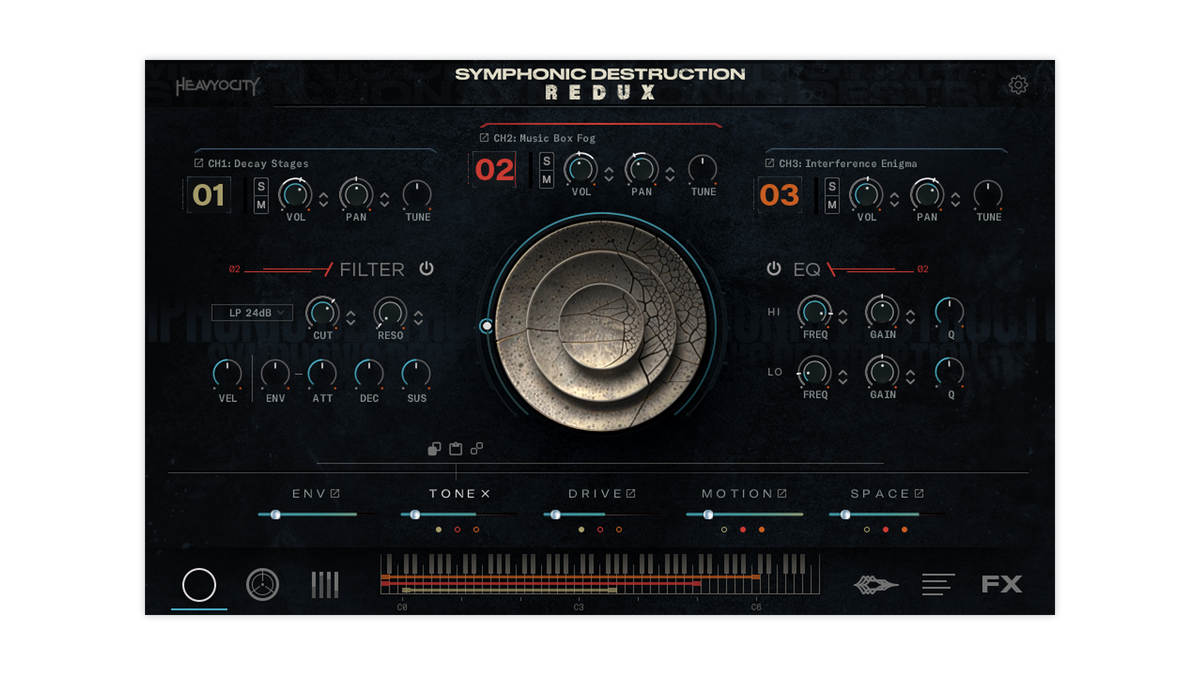Click CH2 VOL stepper arrows

tap(609, 173)
